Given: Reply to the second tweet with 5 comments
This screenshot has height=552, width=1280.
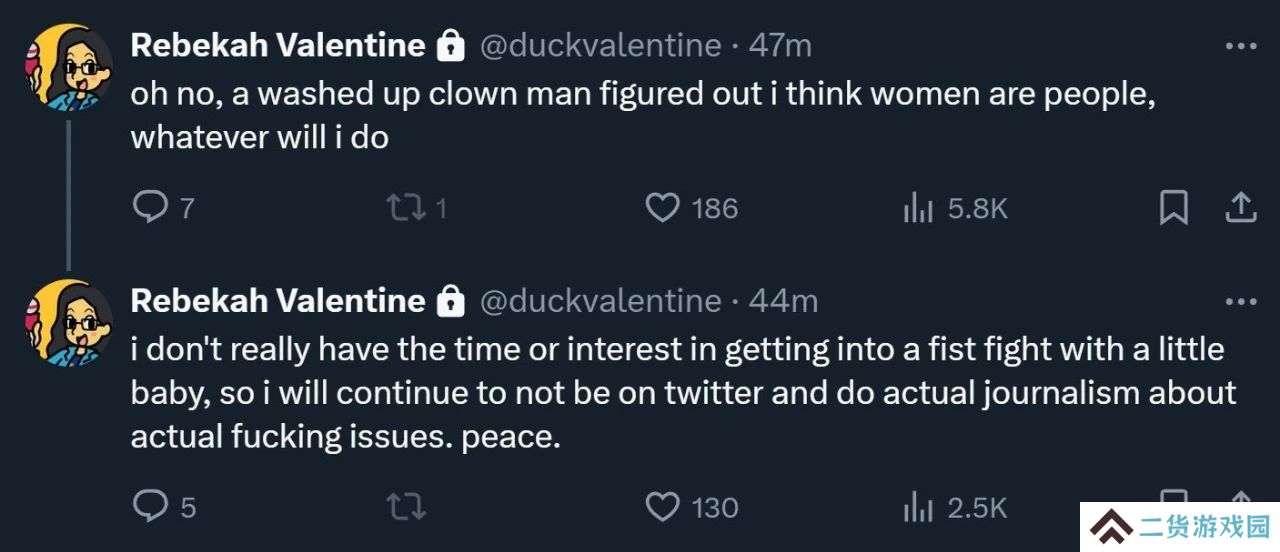Looking at the screenshot, I should [164, 508].
